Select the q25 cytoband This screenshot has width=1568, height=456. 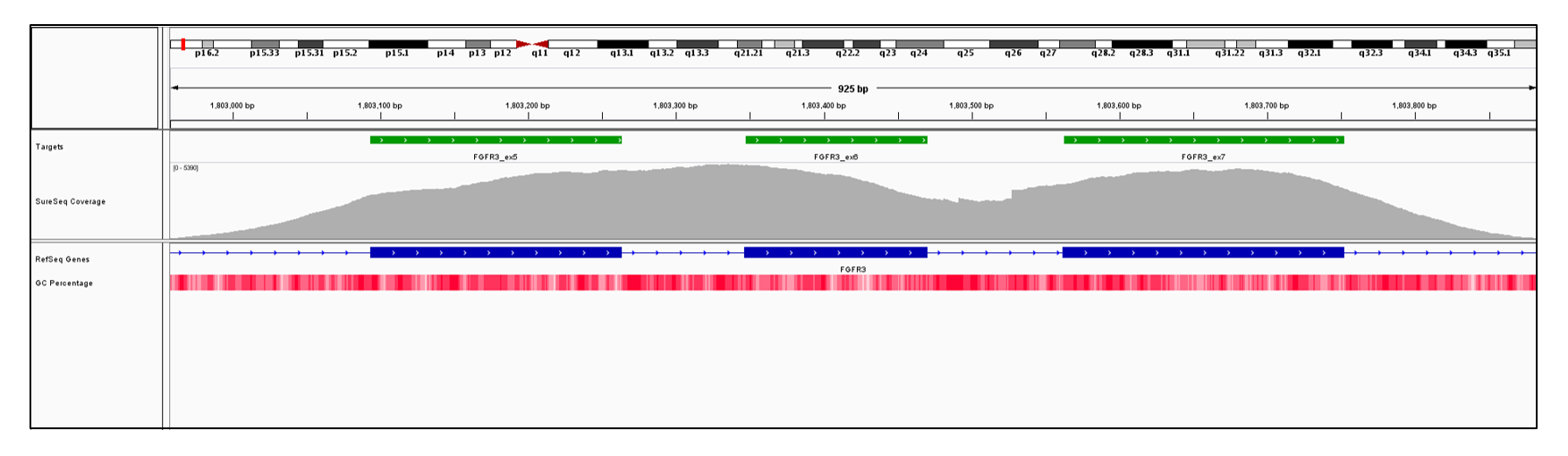pos(966,44)
